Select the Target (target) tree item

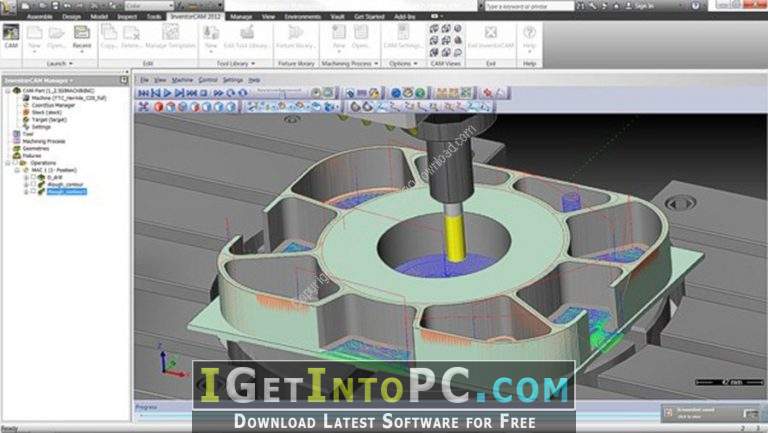click(49, 120)
